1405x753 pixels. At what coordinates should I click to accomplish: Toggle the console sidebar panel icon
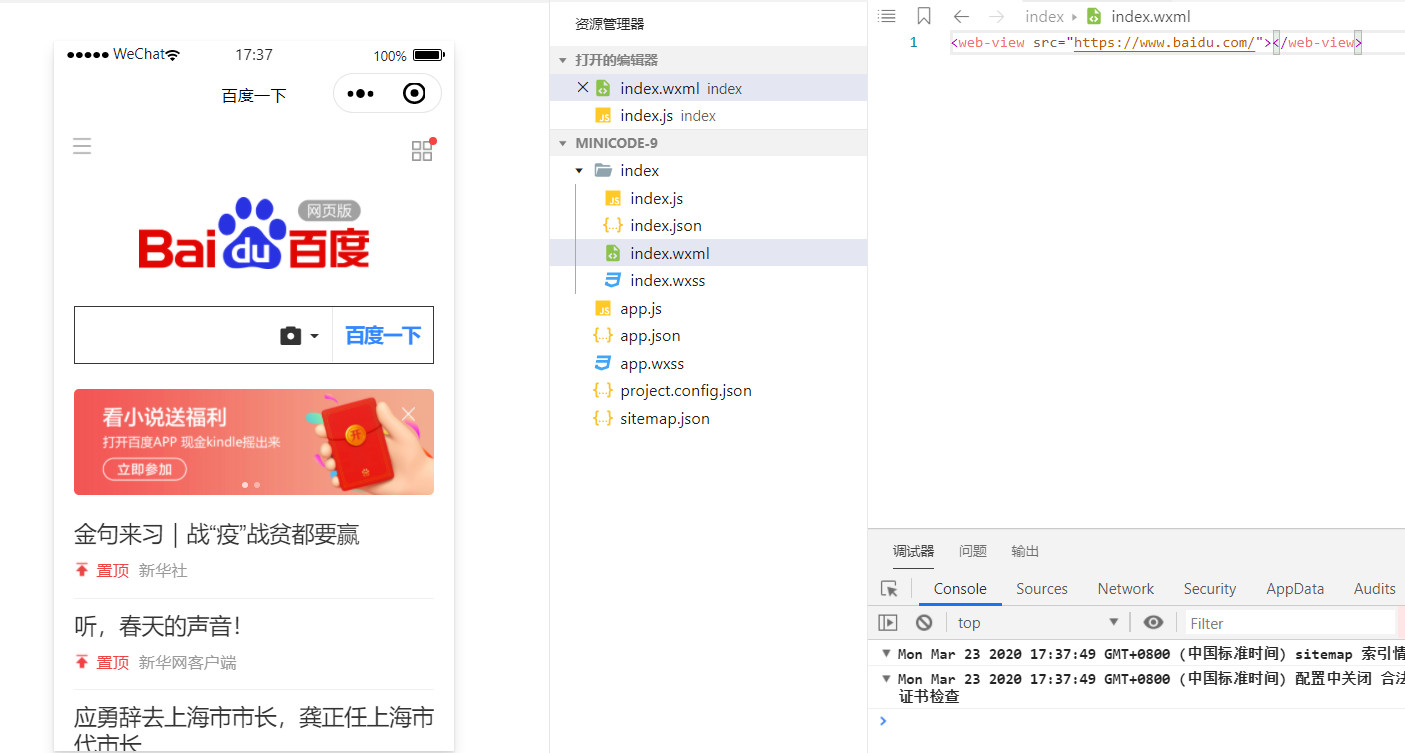tap(888, 623)
